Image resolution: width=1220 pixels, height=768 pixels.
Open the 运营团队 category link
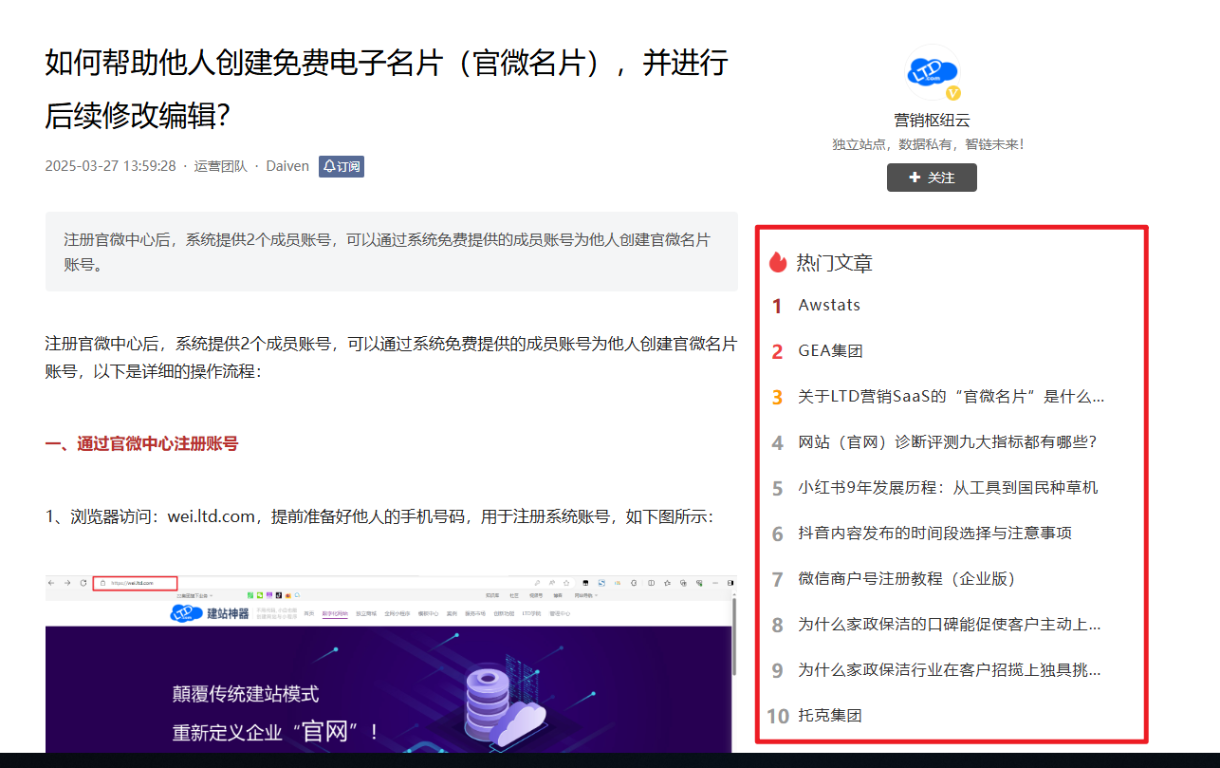(220, 166)
